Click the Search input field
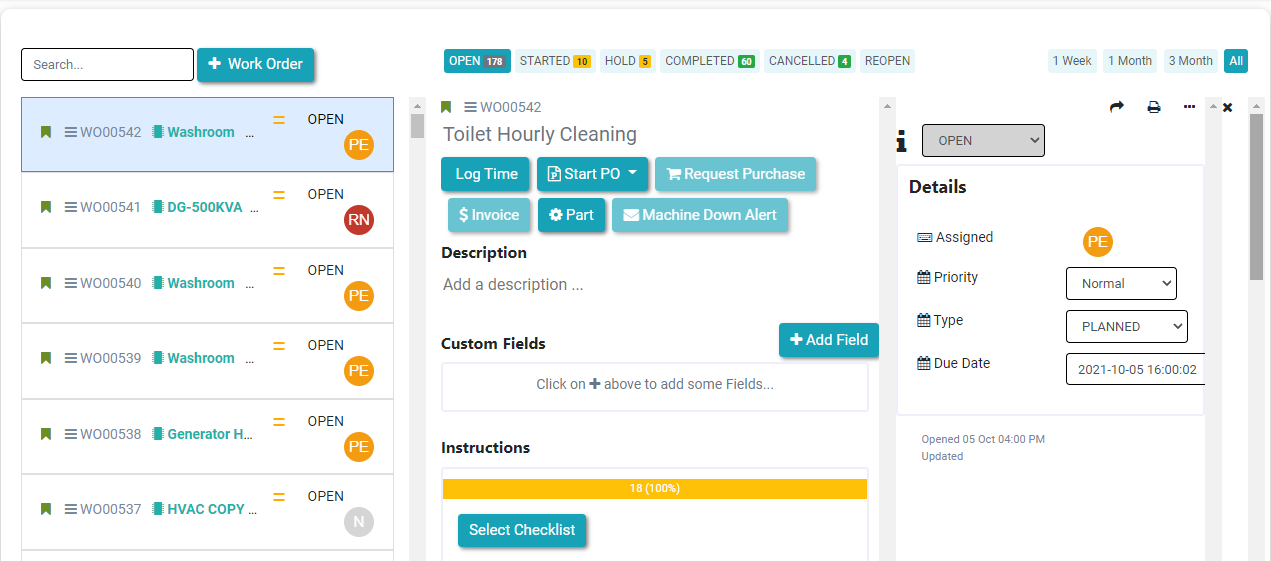Viewport: 1271px width, 561px height. click(107, 65)
